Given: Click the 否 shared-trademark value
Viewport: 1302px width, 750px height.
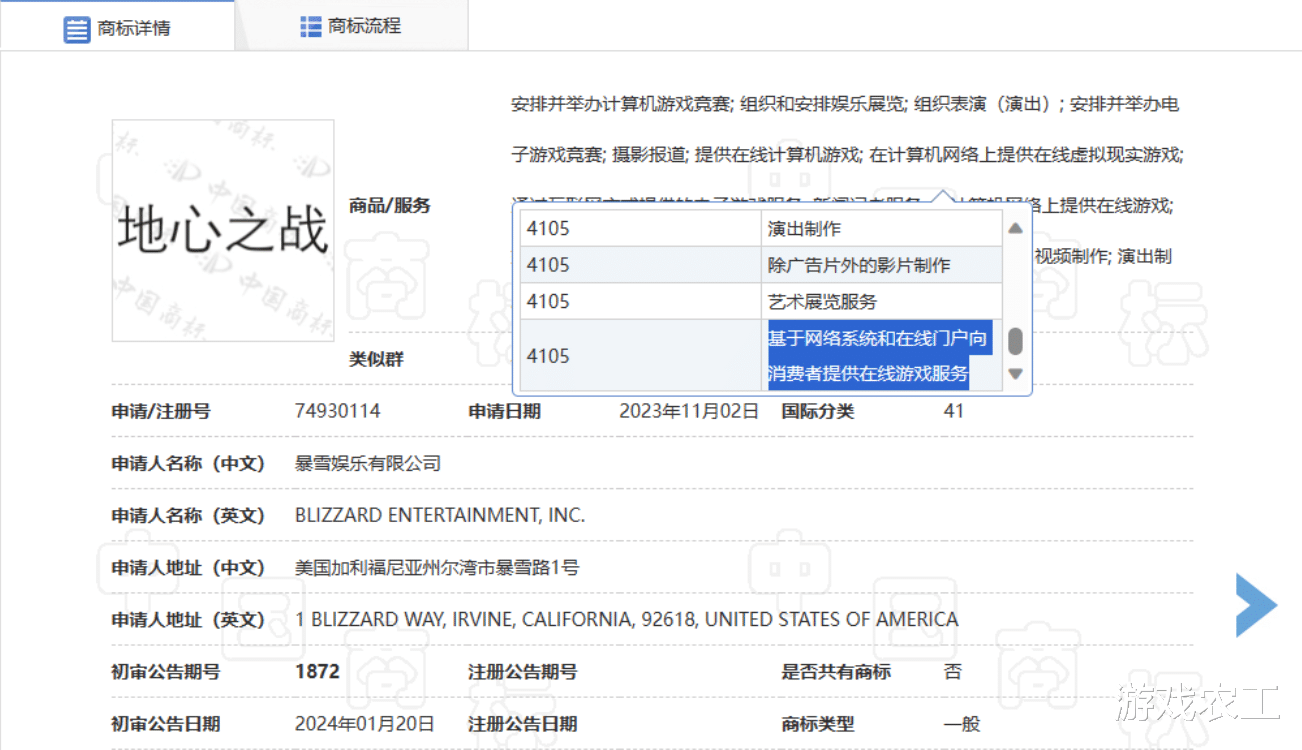Looking at the screenshot, I should 952,672.
